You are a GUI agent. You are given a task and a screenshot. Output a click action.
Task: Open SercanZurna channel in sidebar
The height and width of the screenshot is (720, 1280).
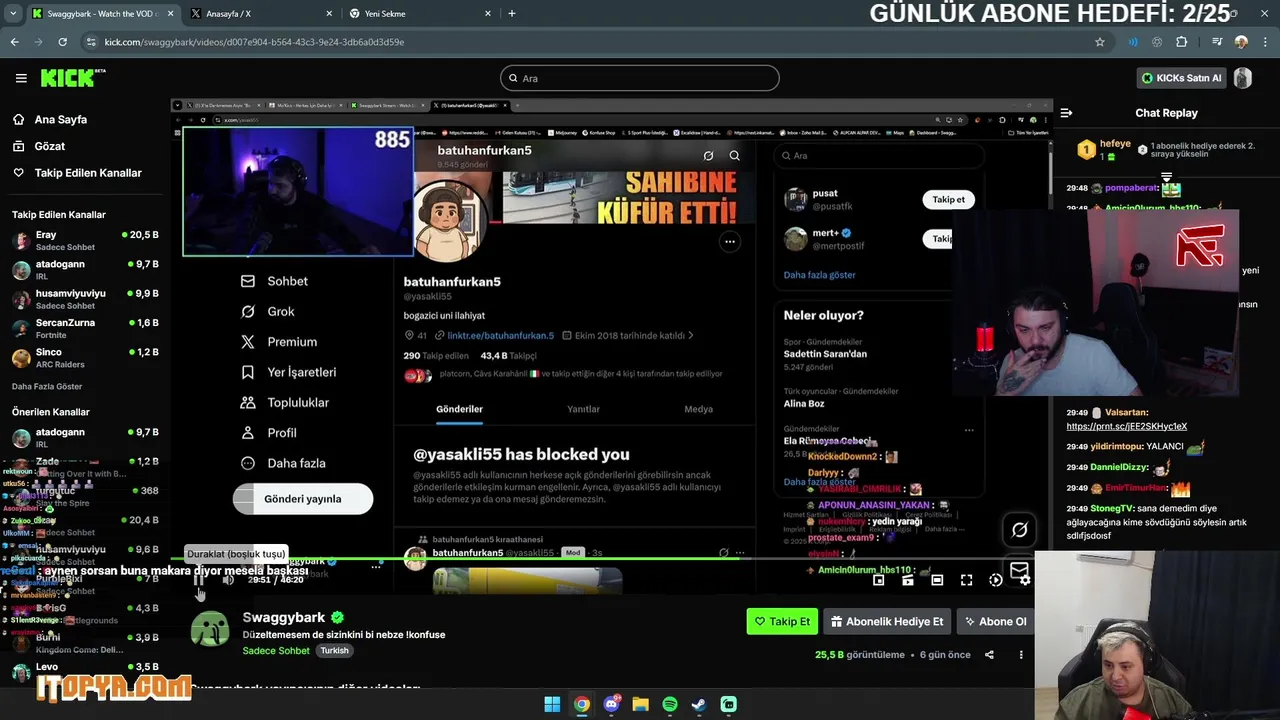[85, 329]
